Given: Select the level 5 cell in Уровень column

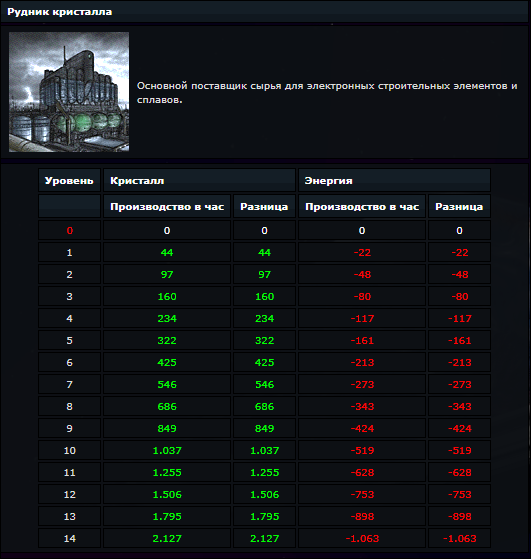Looking at the screenshot, I should pos(69,340).
